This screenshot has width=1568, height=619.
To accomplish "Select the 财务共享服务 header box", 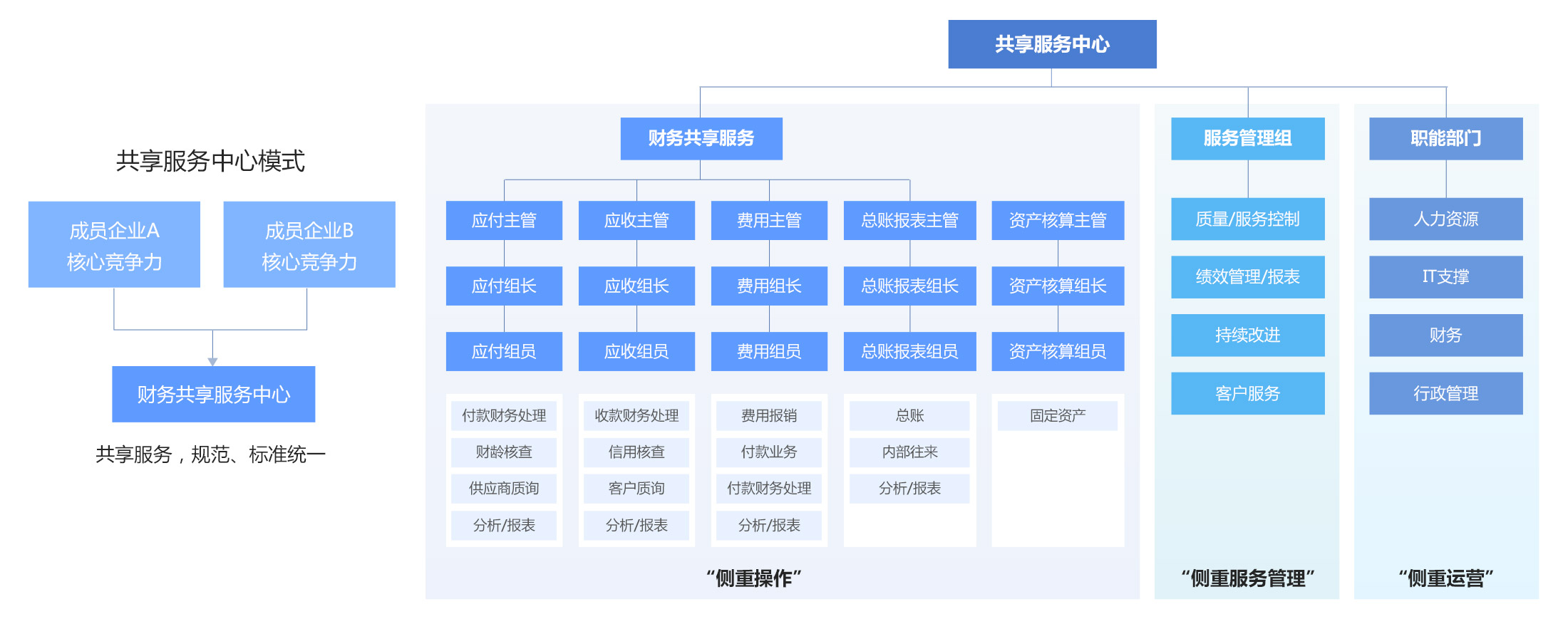I will coord(701,138).
